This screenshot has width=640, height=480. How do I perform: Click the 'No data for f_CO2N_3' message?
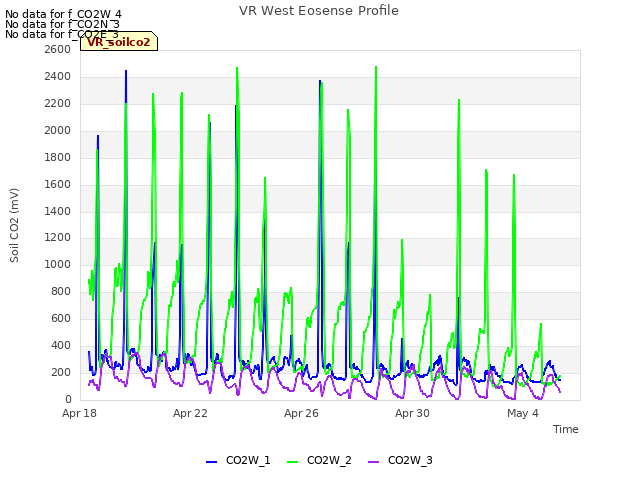pyautogui.click(x=62, y=24)
